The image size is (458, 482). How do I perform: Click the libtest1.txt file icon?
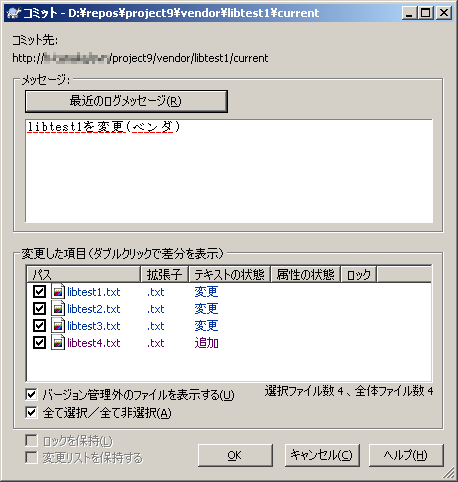pyautogui.click(x=58, y=292)
